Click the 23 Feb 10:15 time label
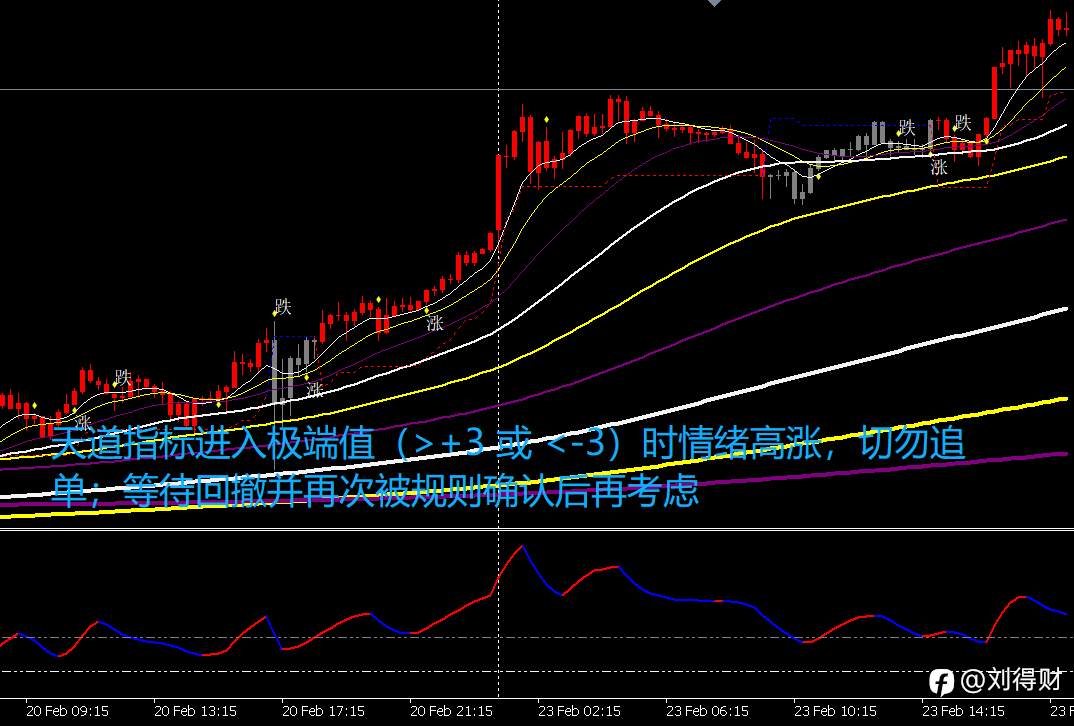 pos(836,711)
